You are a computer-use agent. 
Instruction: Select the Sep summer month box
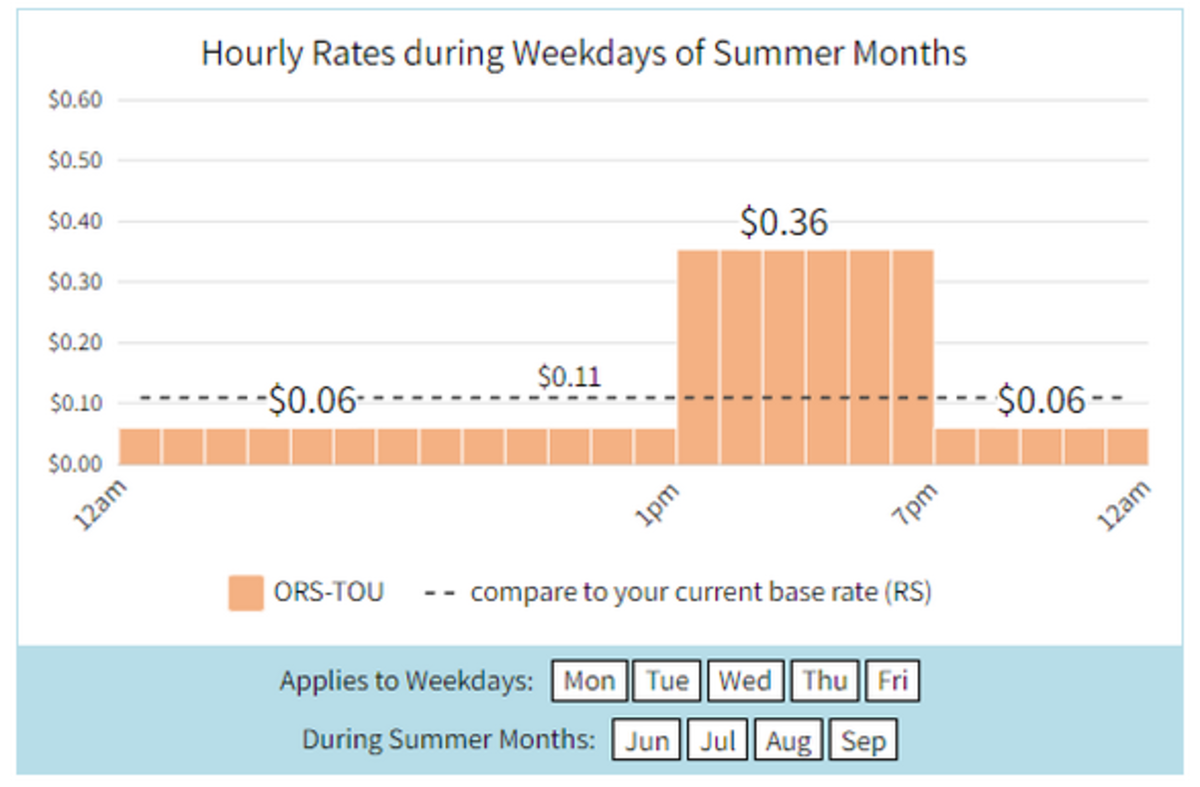click(863, 741)
